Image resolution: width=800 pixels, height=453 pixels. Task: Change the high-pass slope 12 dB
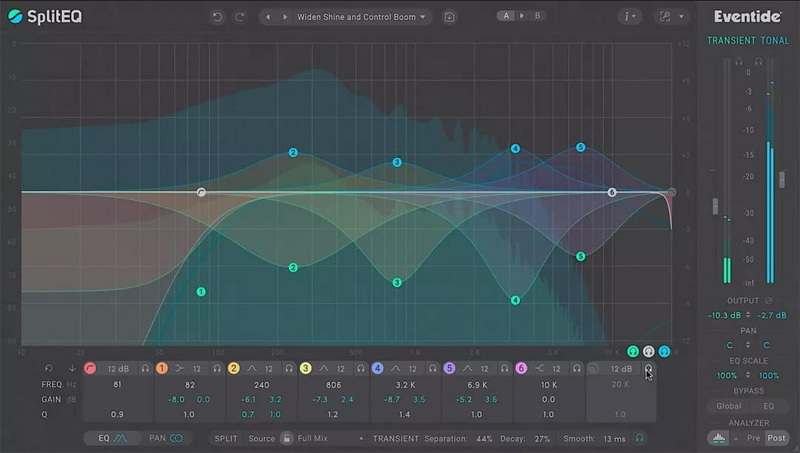tap(118, 368)
